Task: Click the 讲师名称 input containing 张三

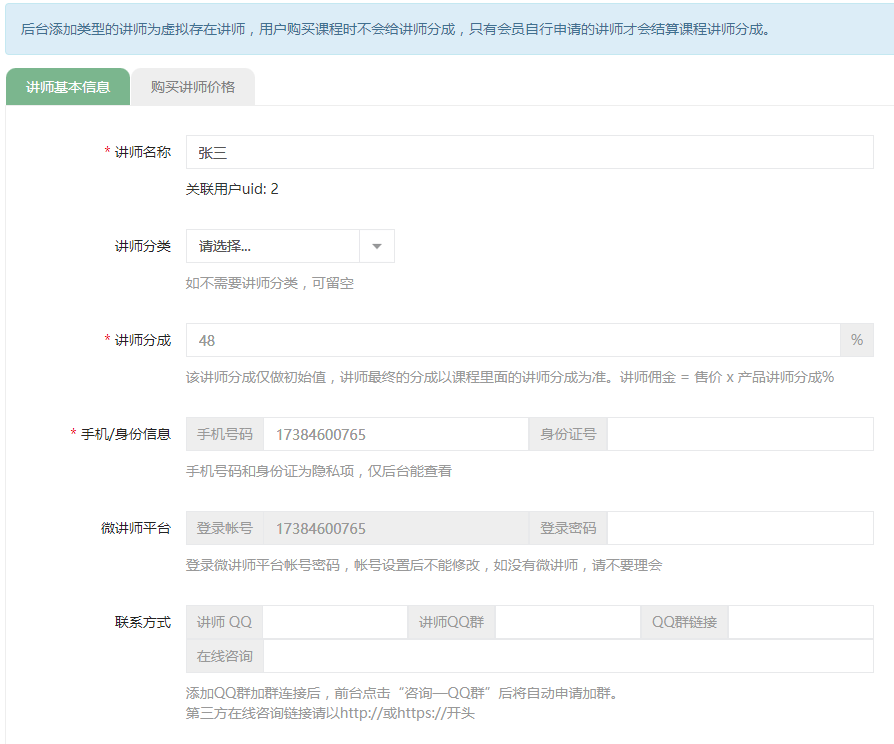Action: tap(530, 152)
